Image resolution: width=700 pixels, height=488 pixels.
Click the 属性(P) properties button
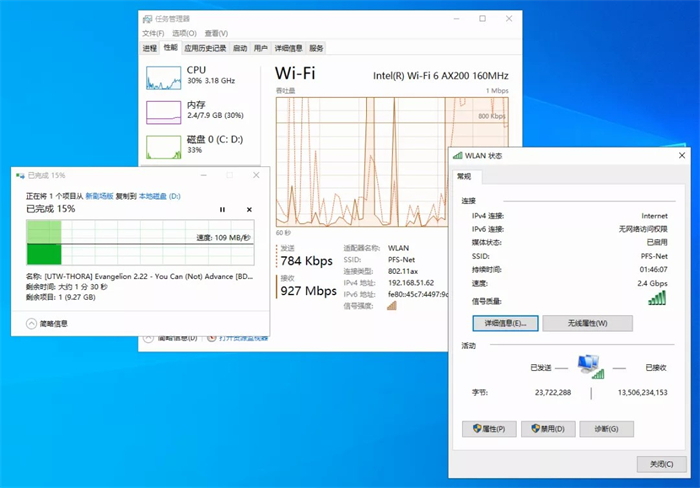click(x=489, y=429)
